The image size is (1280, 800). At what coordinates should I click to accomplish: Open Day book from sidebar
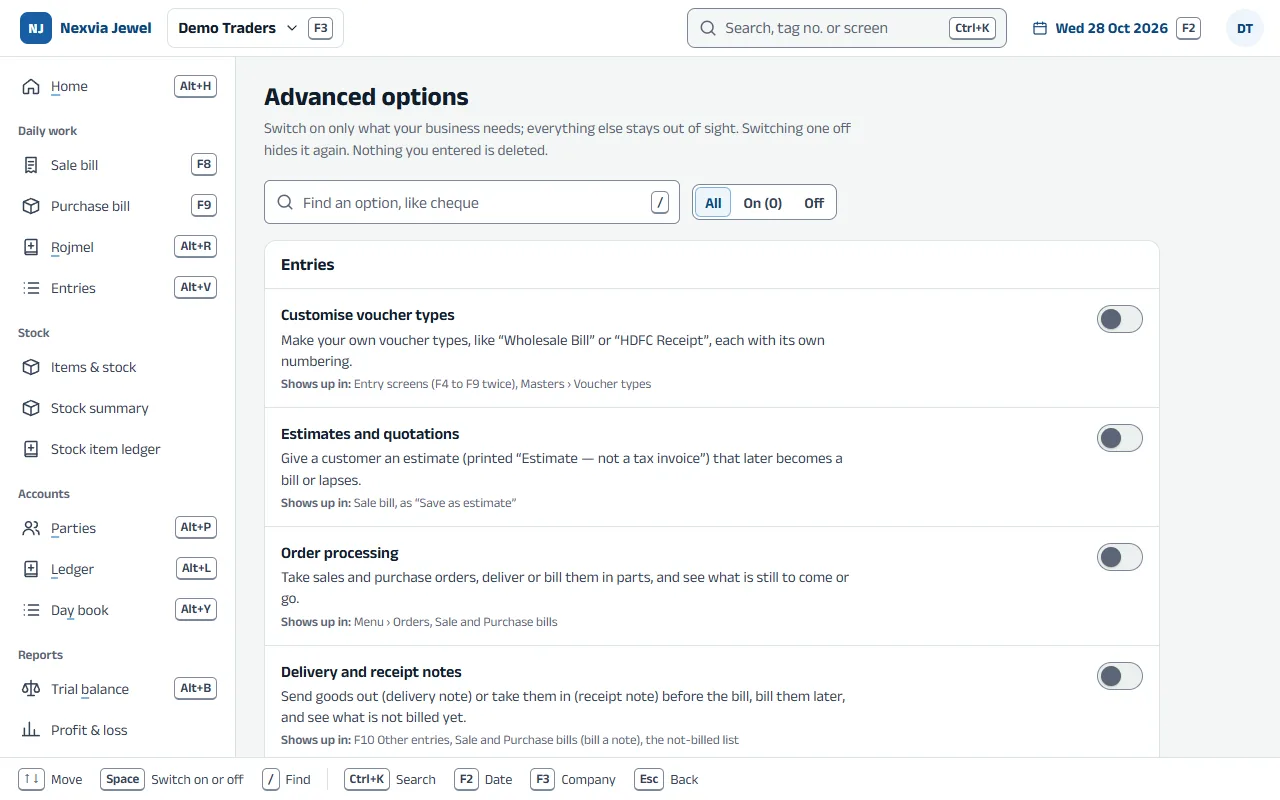click(118, 610)
